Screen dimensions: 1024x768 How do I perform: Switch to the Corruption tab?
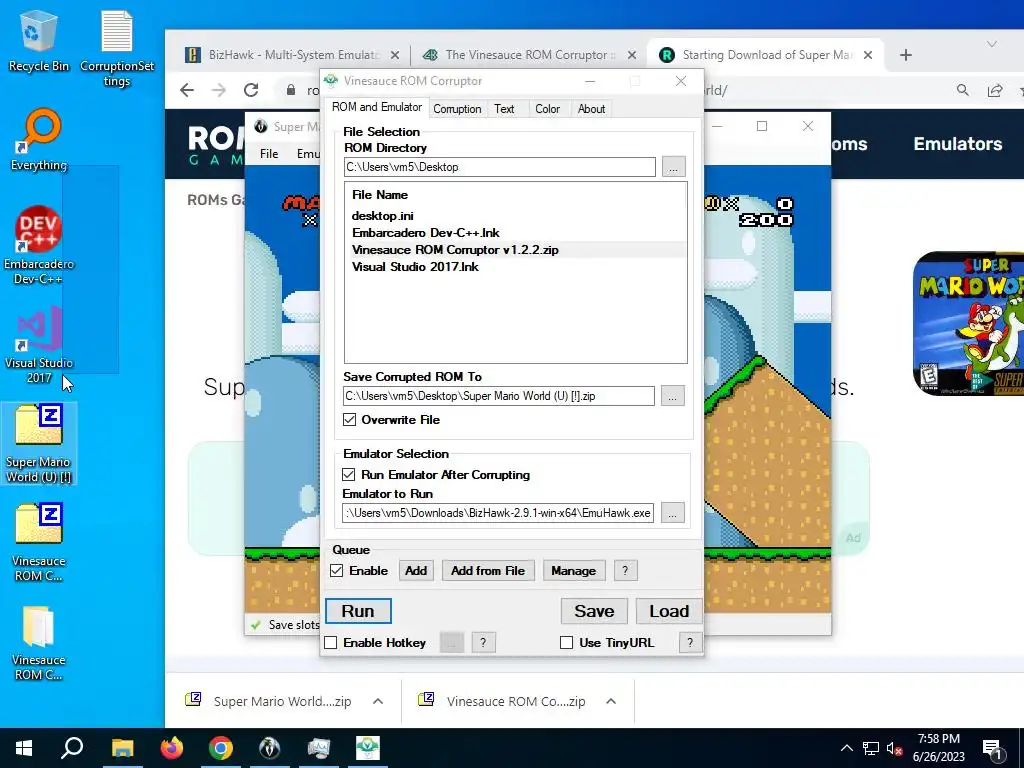click(457, 108)
